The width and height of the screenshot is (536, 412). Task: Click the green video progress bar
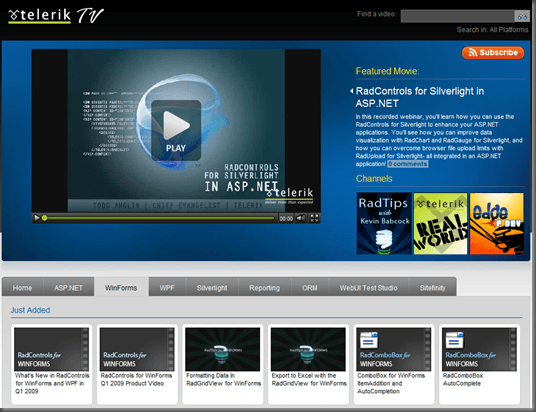point(160,218)
